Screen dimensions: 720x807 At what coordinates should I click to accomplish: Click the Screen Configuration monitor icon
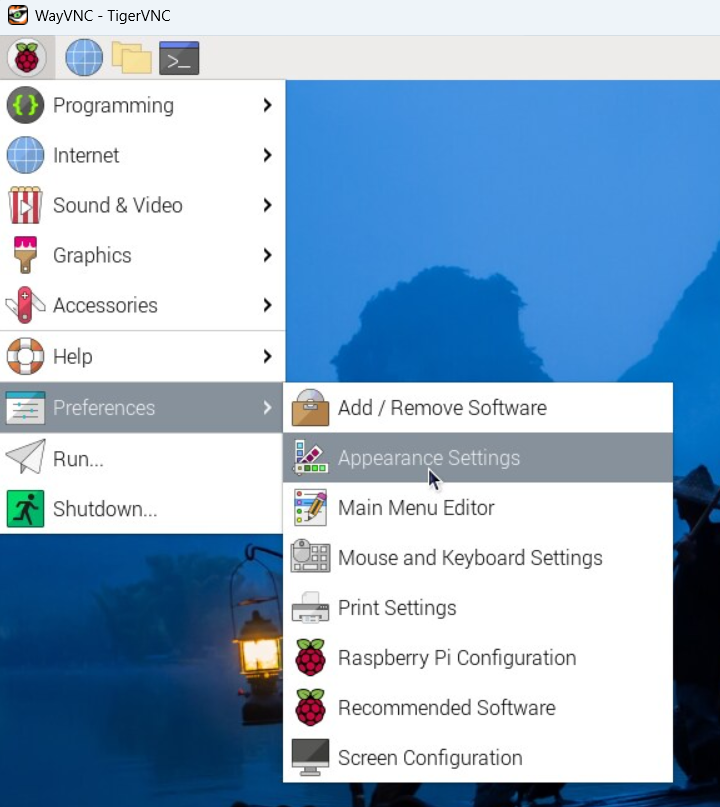310,757
